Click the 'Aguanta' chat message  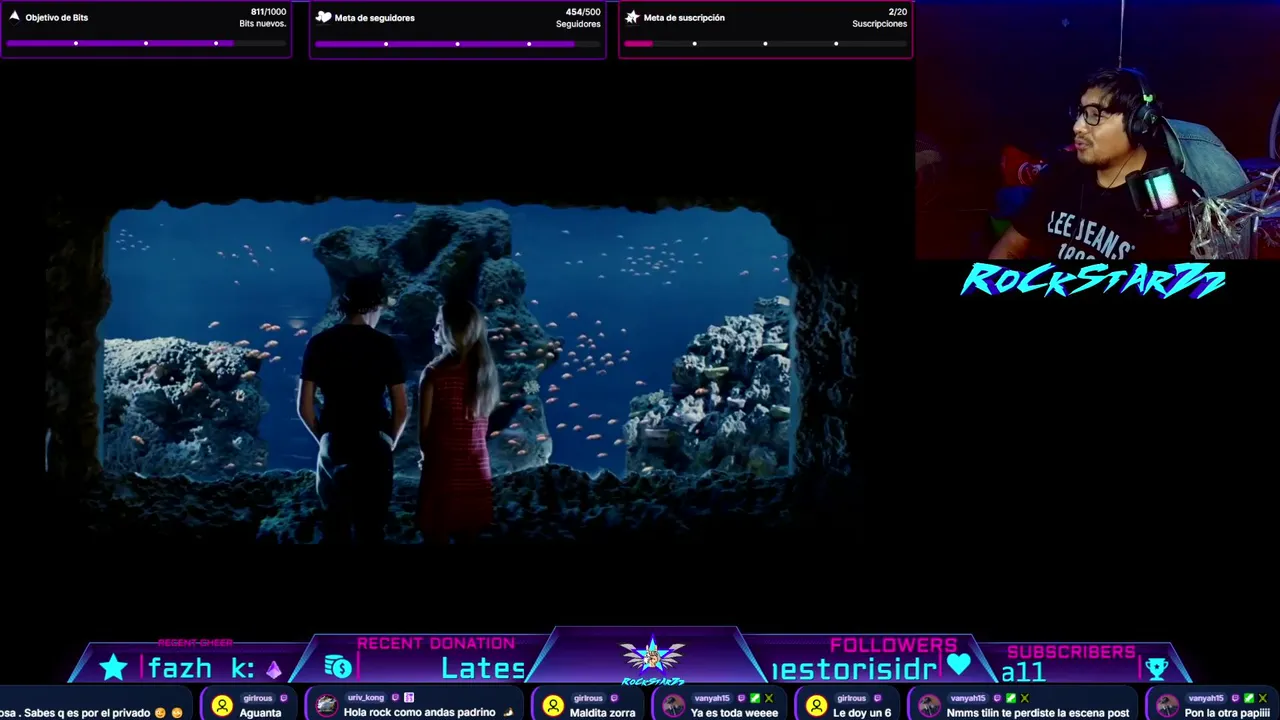pos(260,713)
